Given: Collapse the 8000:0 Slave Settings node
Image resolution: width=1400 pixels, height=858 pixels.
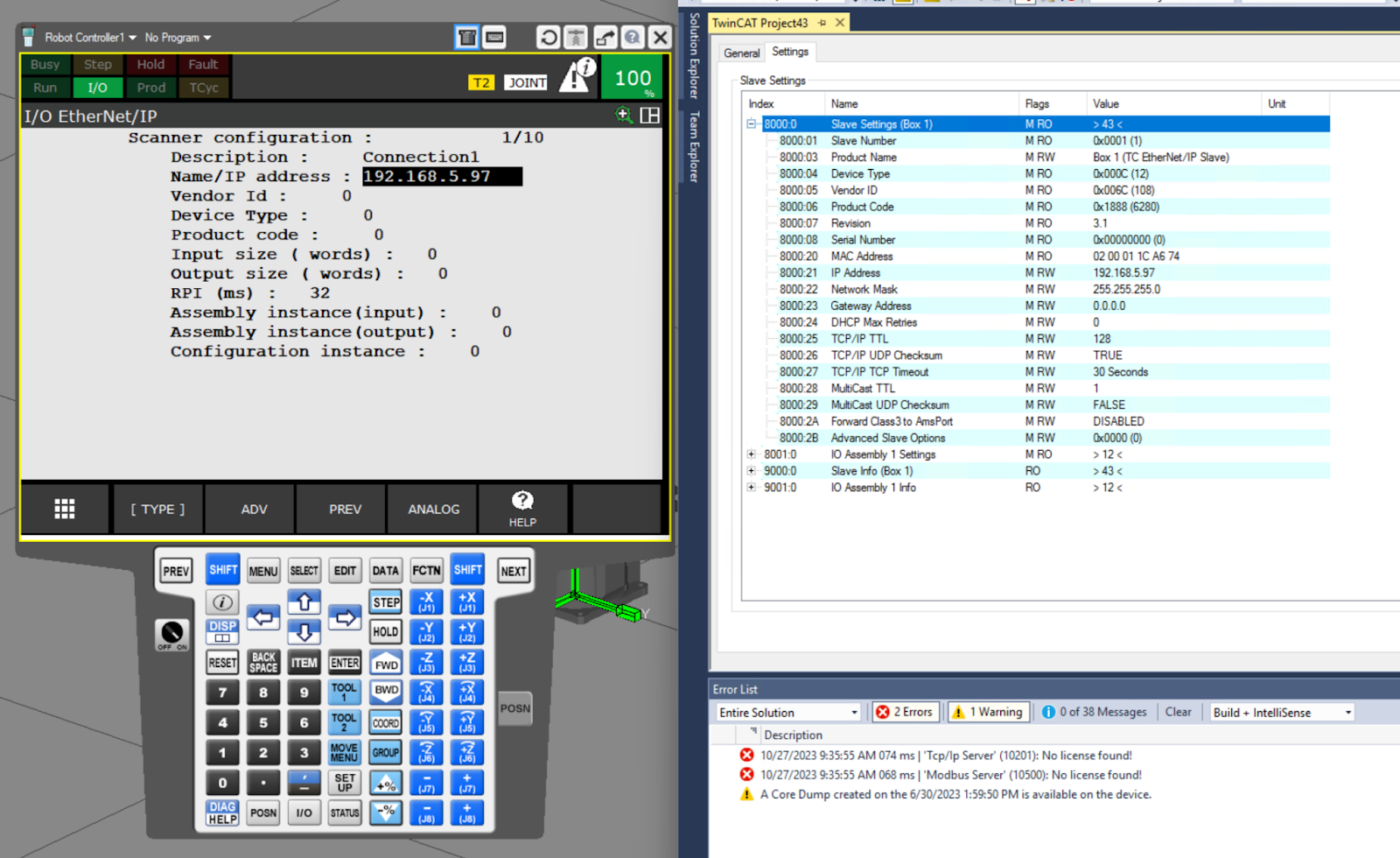Looking at the screenshot, I should pyautogui.click(x=751, y=124).
